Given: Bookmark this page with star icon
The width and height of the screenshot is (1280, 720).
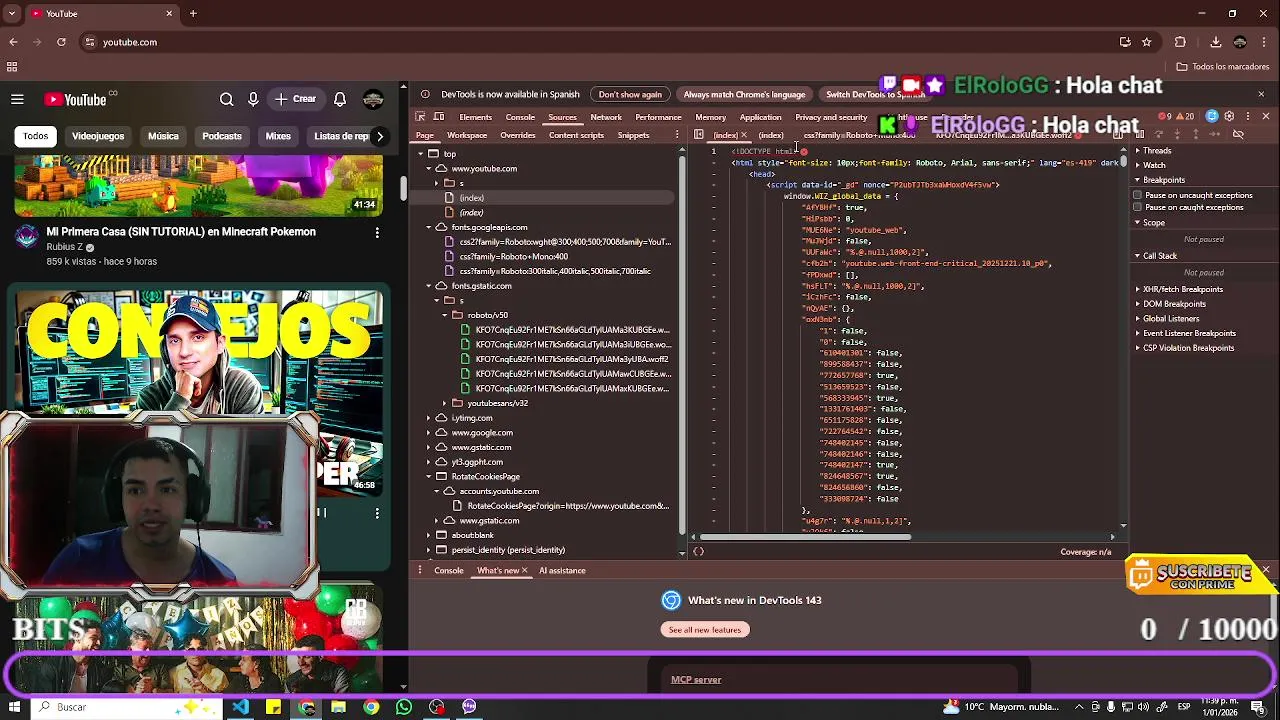Looking at the screenshot, I should click(1147, 42).
